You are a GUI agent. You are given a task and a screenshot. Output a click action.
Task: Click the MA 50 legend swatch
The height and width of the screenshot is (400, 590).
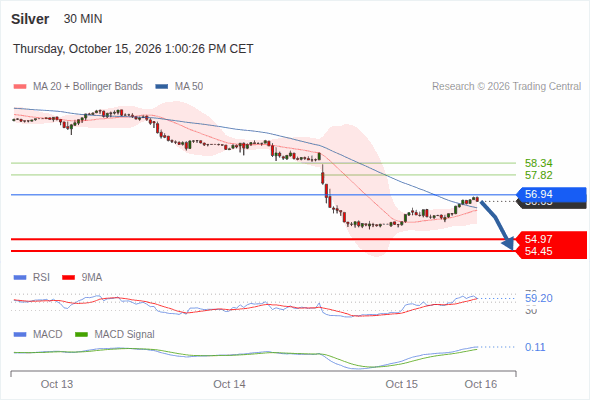[162, 87]
